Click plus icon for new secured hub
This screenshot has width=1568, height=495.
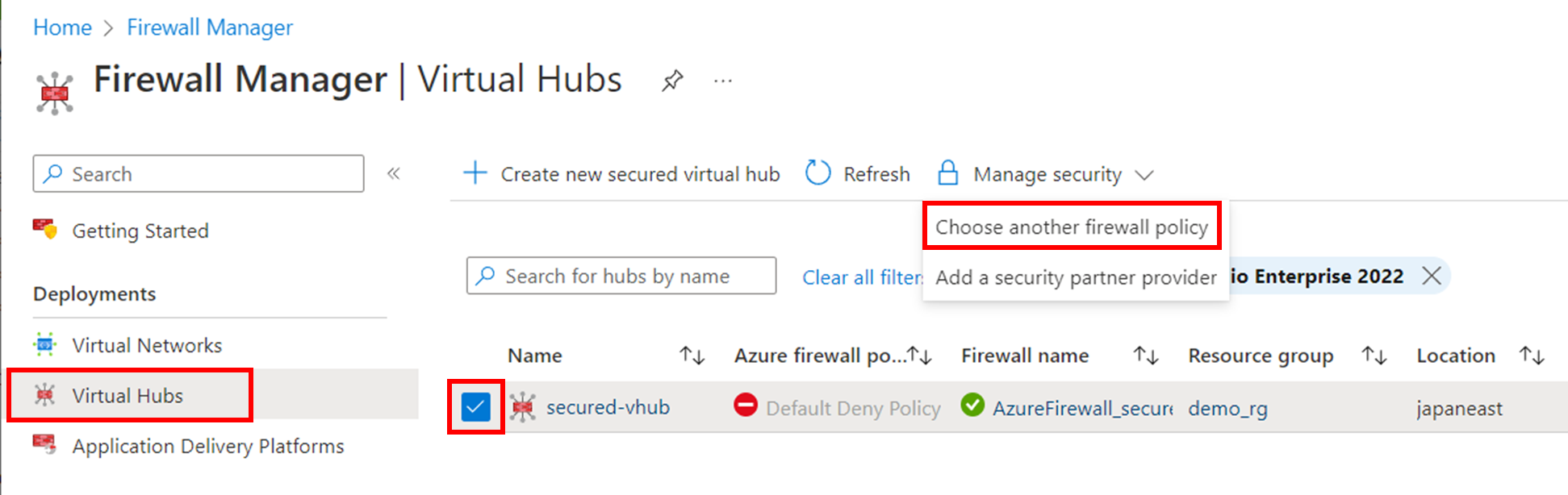click(x=475, y=173)
